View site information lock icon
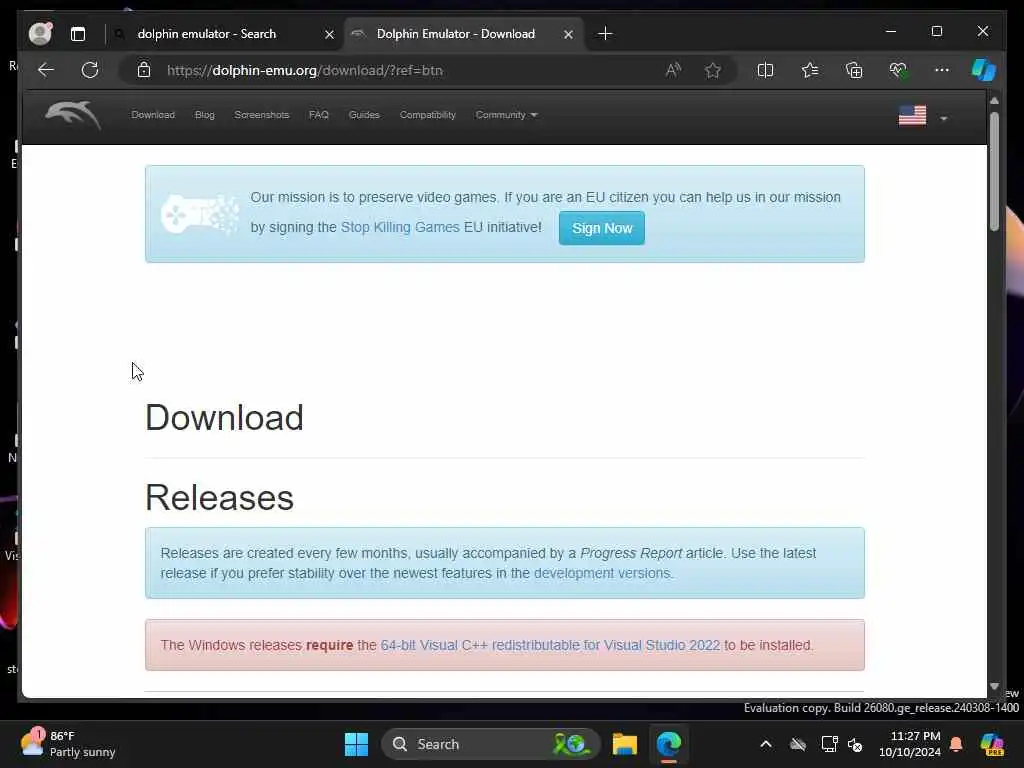Image resolution: width=1024 pixels, height=768 pixels. click(x=144, y=70)
